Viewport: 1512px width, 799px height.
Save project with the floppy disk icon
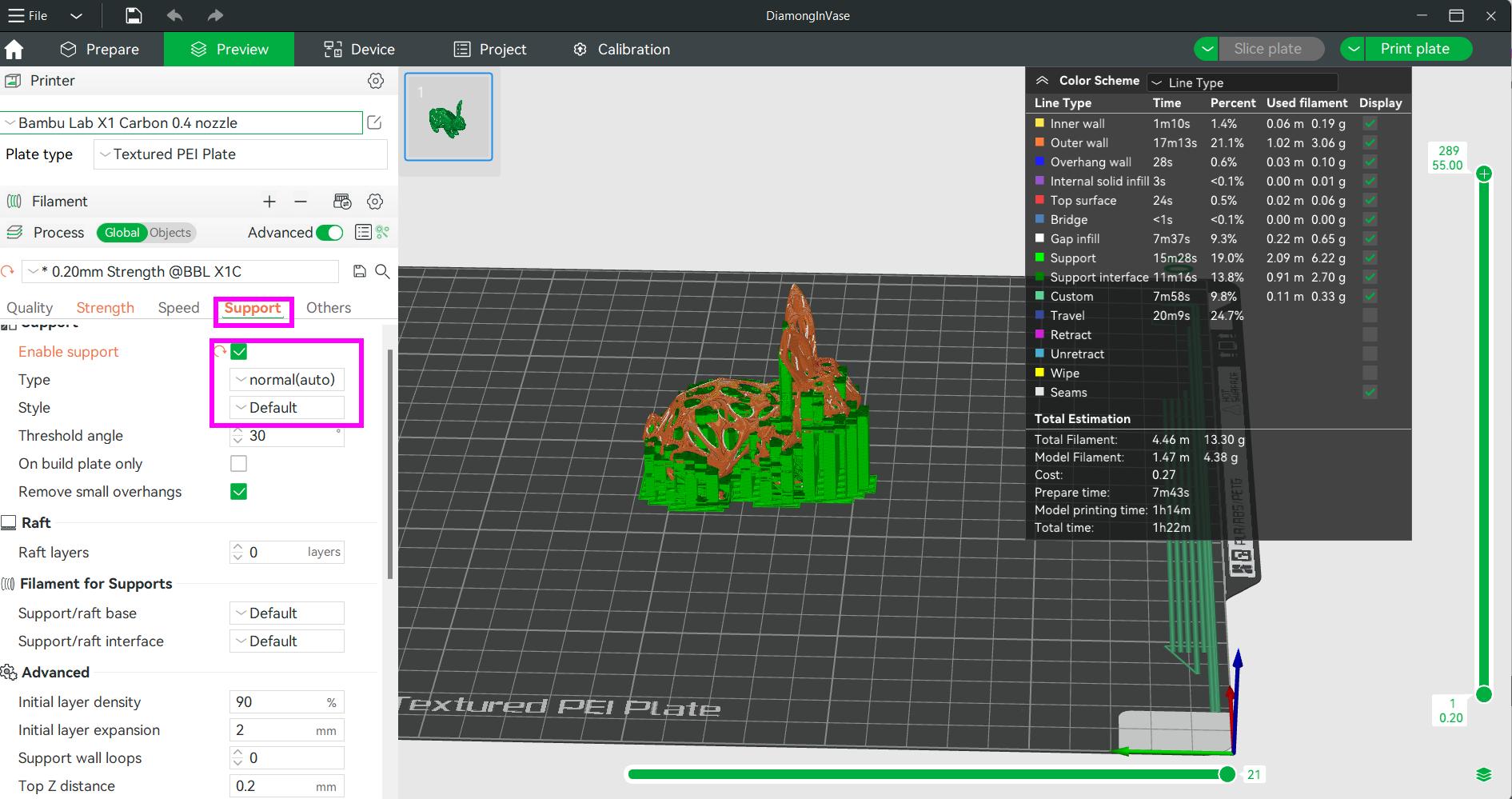(134, 15)
